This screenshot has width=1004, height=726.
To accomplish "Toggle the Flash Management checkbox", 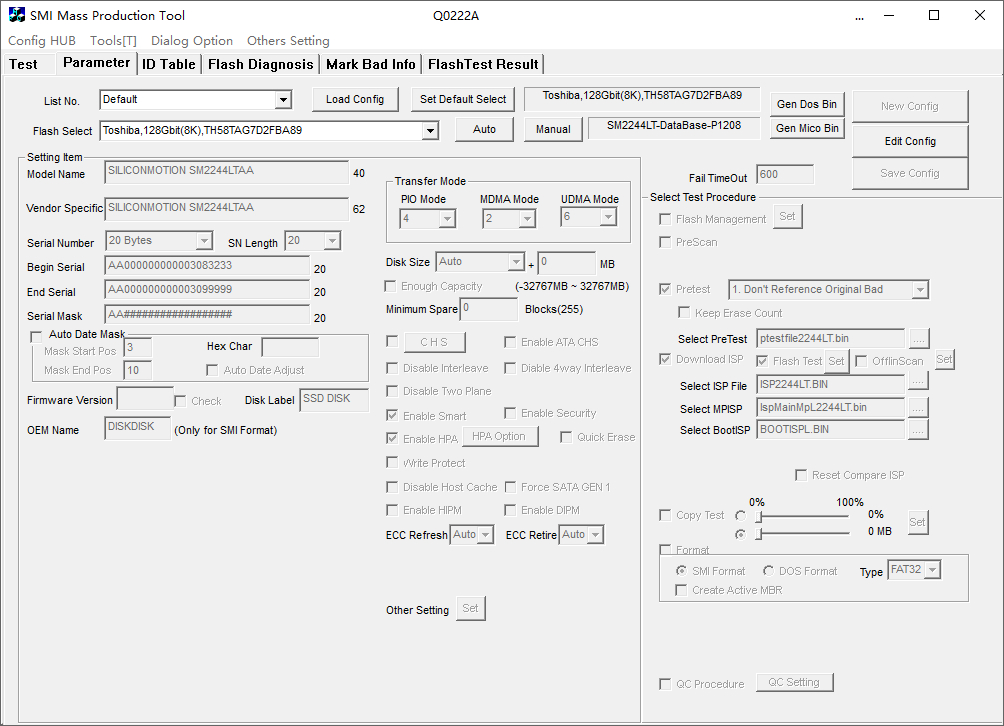I will 666,219.
